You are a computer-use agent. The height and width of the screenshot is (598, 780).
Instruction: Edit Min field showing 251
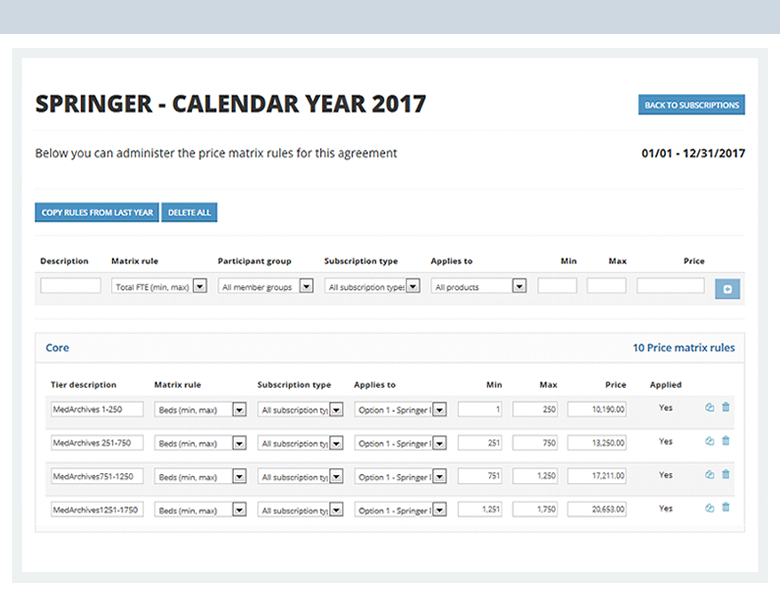pyautogui.click(x=480, y=442)
